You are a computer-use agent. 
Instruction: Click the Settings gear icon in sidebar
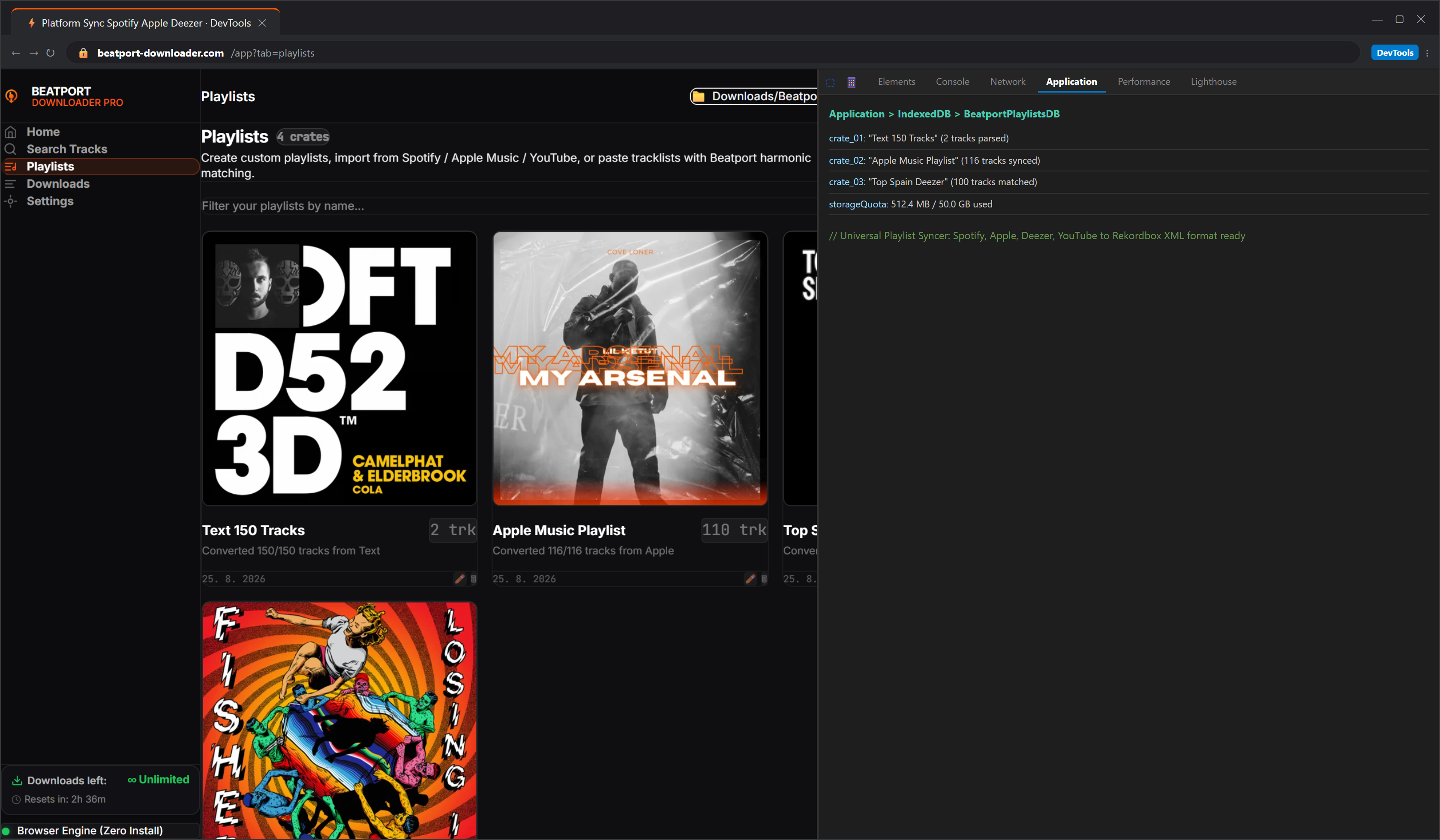[10, 201]
